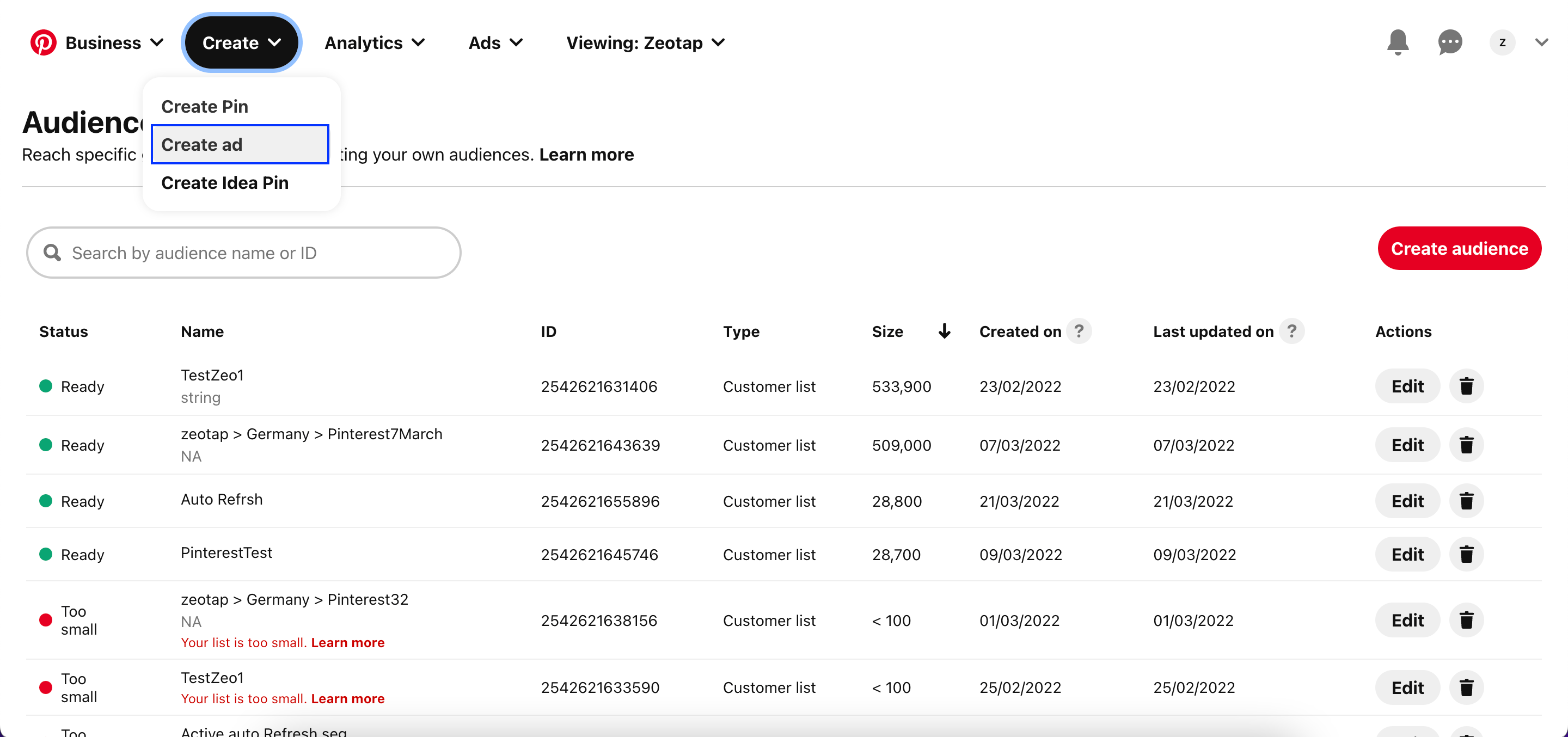Select Create ad from the menu

coord(241,145)
